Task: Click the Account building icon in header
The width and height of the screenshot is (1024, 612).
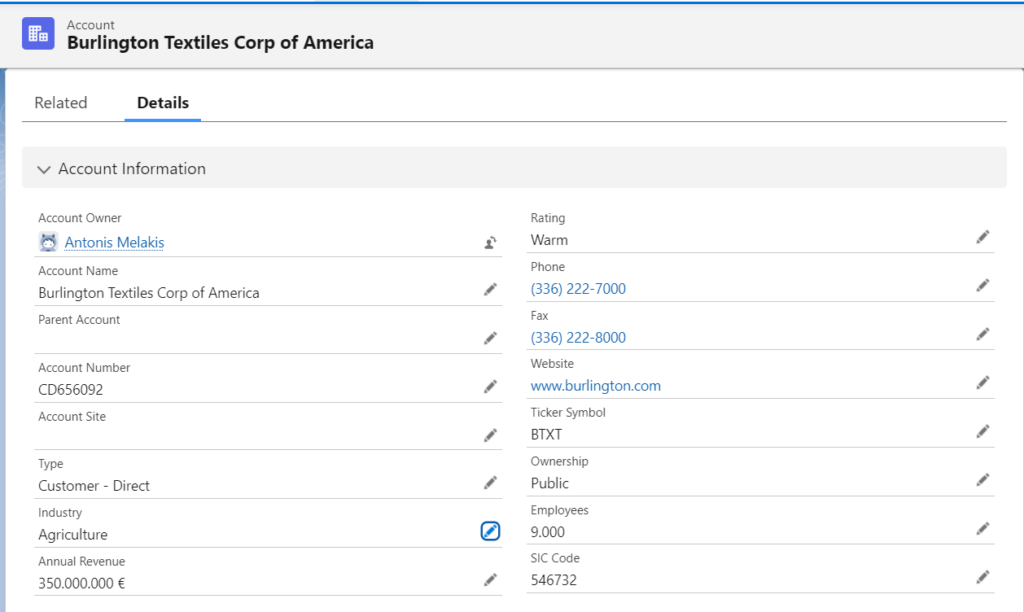Action: click(x=38, y=33)
